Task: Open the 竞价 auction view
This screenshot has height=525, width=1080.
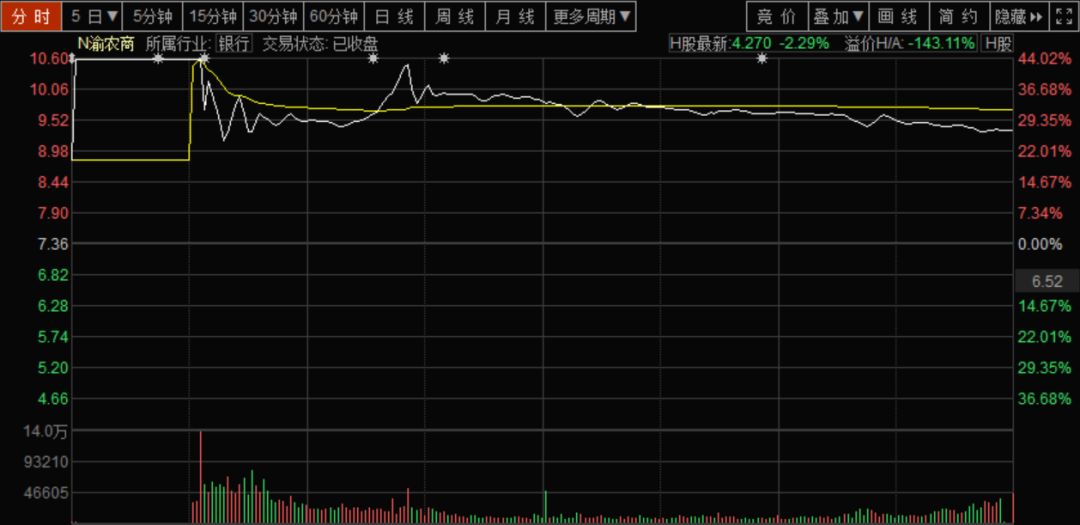Action: pos(776,17)
